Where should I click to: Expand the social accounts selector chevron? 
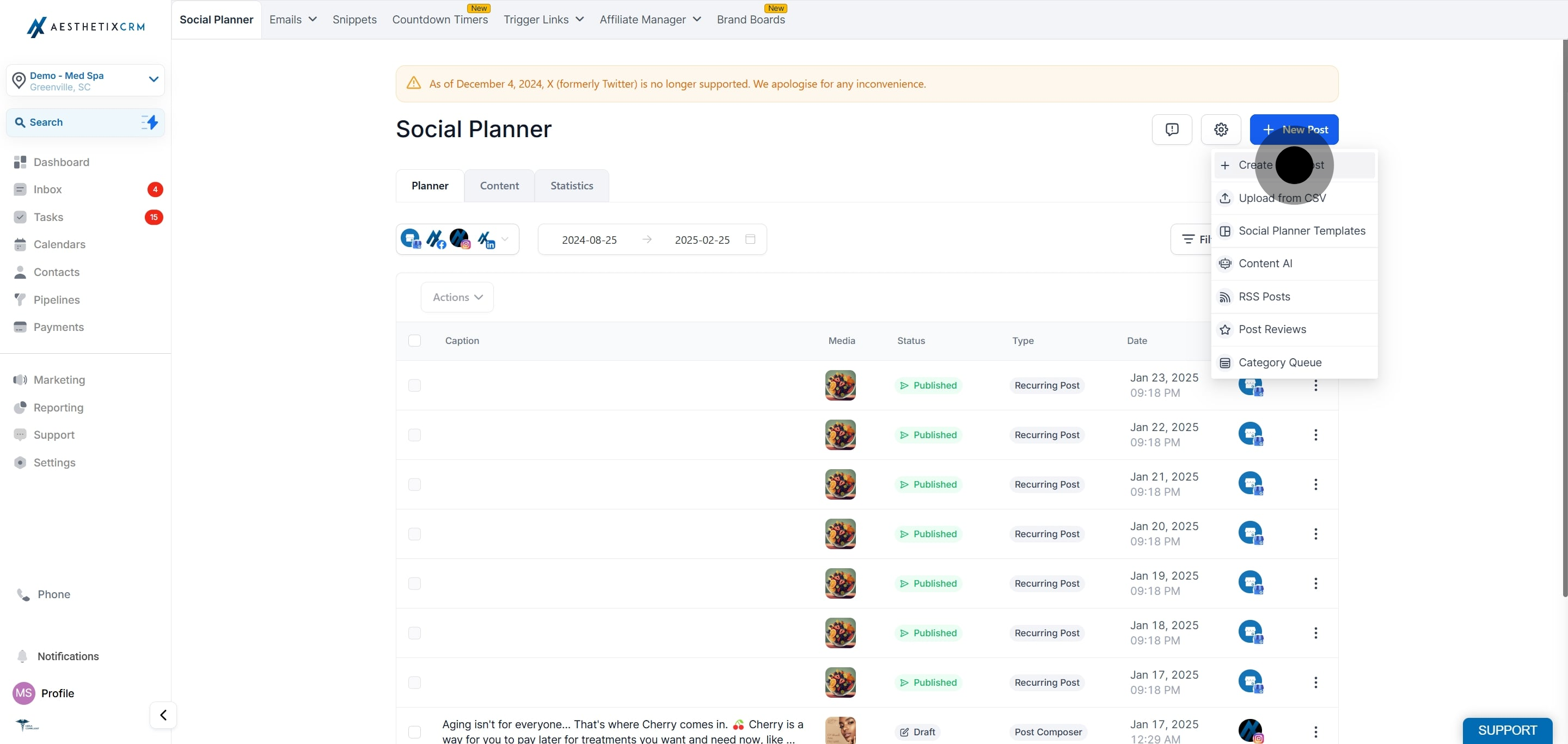coord(504,238)
